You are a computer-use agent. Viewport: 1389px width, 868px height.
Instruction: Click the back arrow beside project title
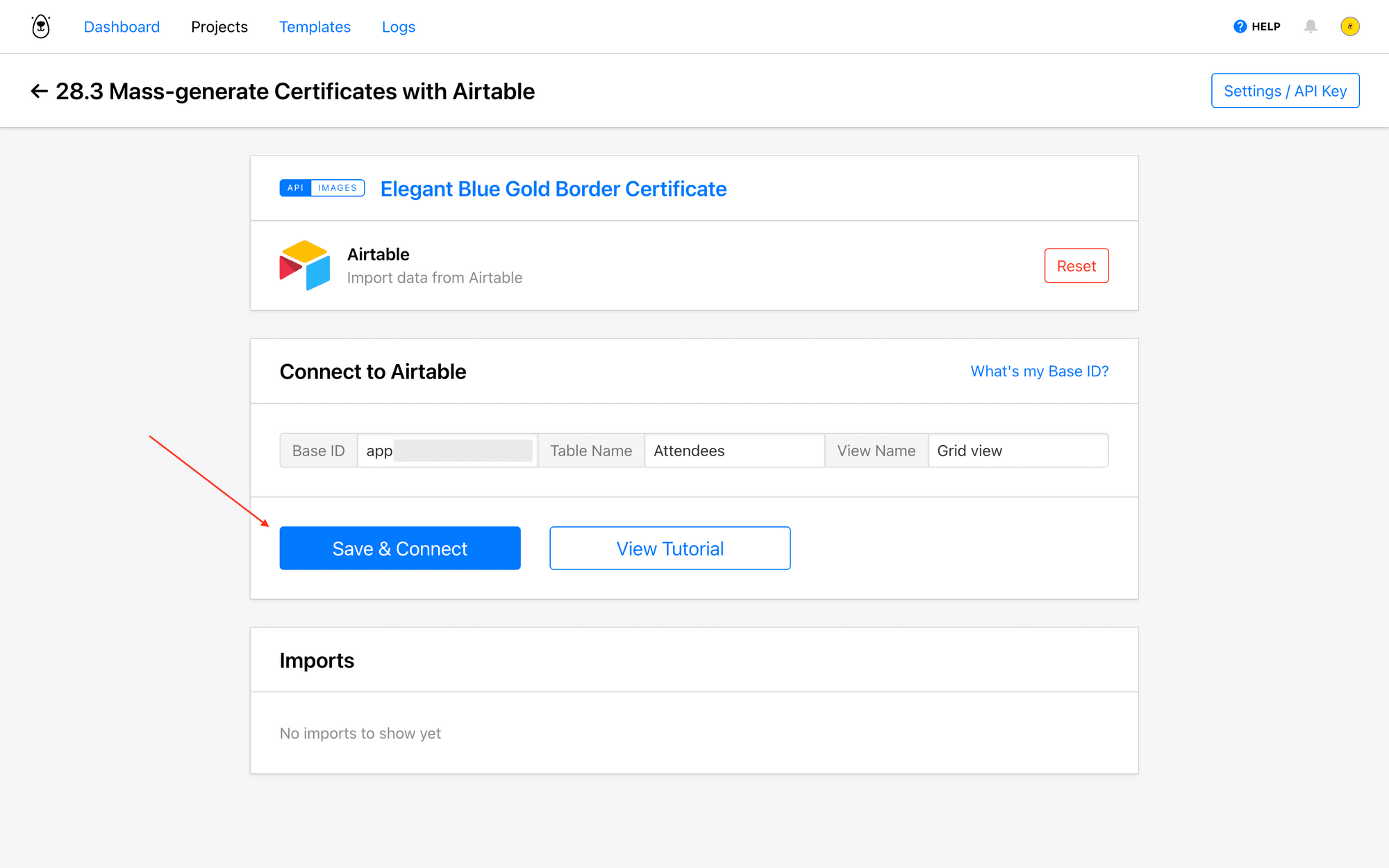[x=40, y=91]
